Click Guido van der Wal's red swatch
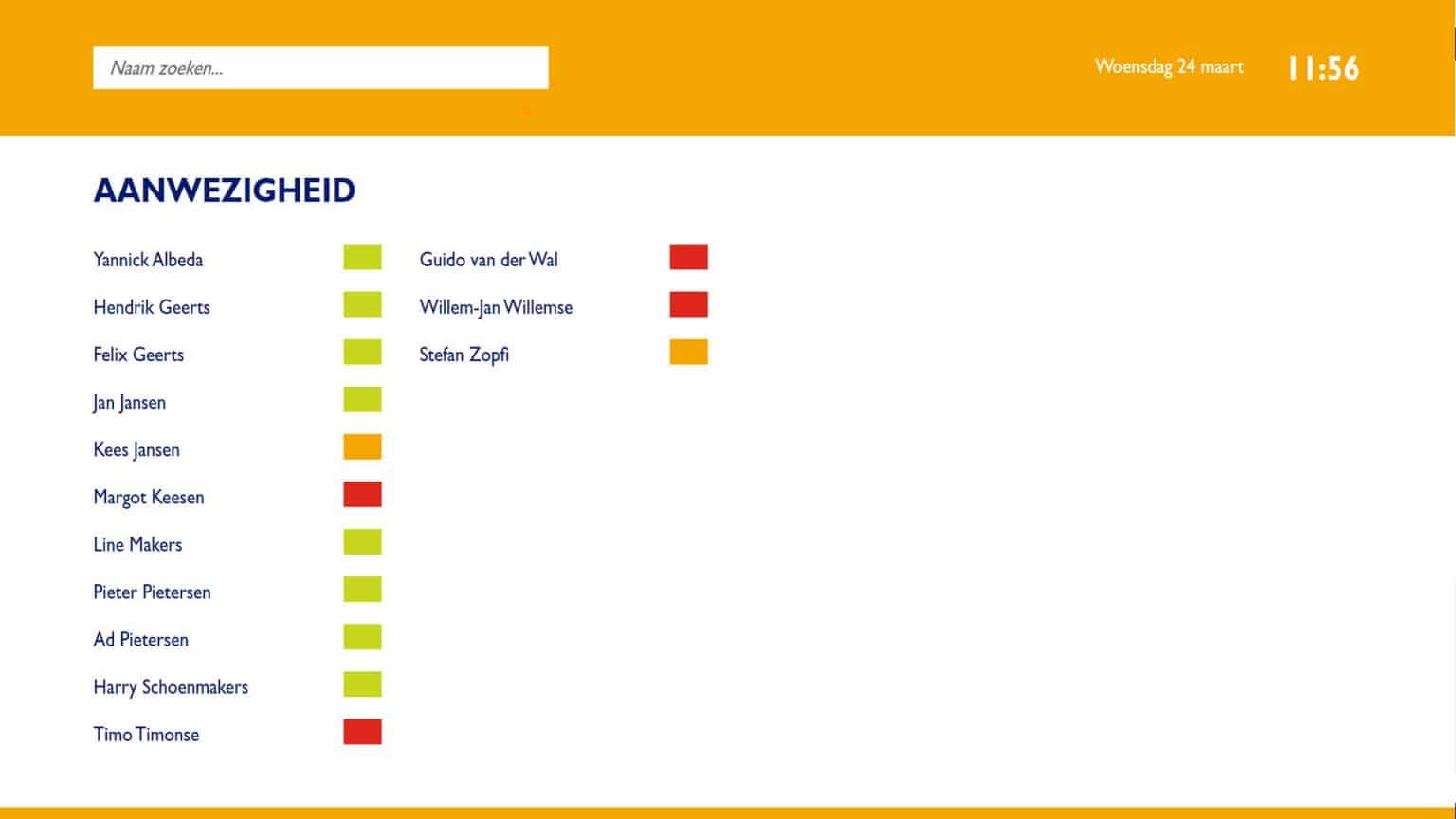This screenshot has width=1456, height=819. tap(688, 257)
